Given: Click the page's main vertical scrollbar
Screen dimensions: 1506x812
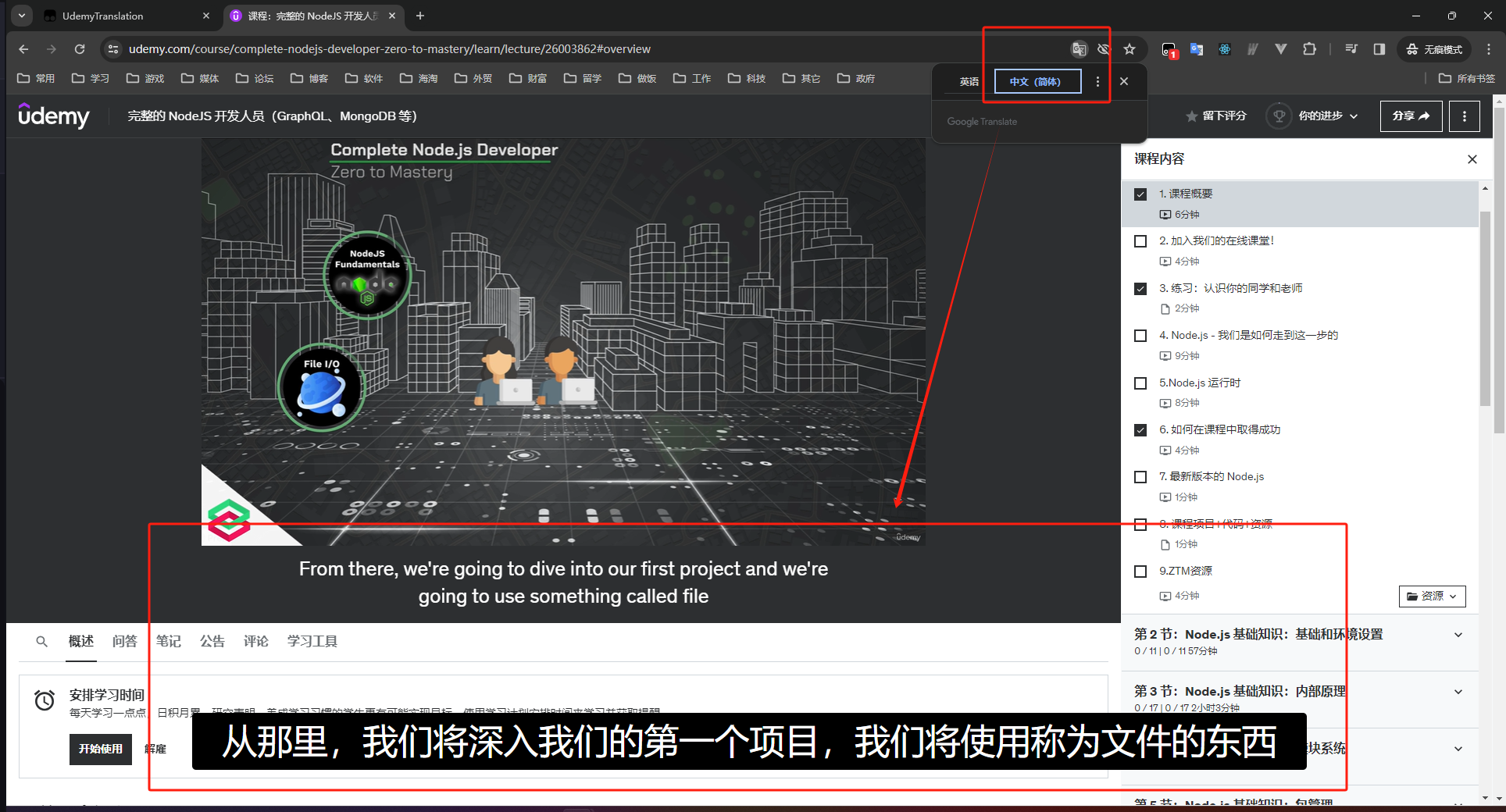Looking at the screenshot, I should (1499, 270).
